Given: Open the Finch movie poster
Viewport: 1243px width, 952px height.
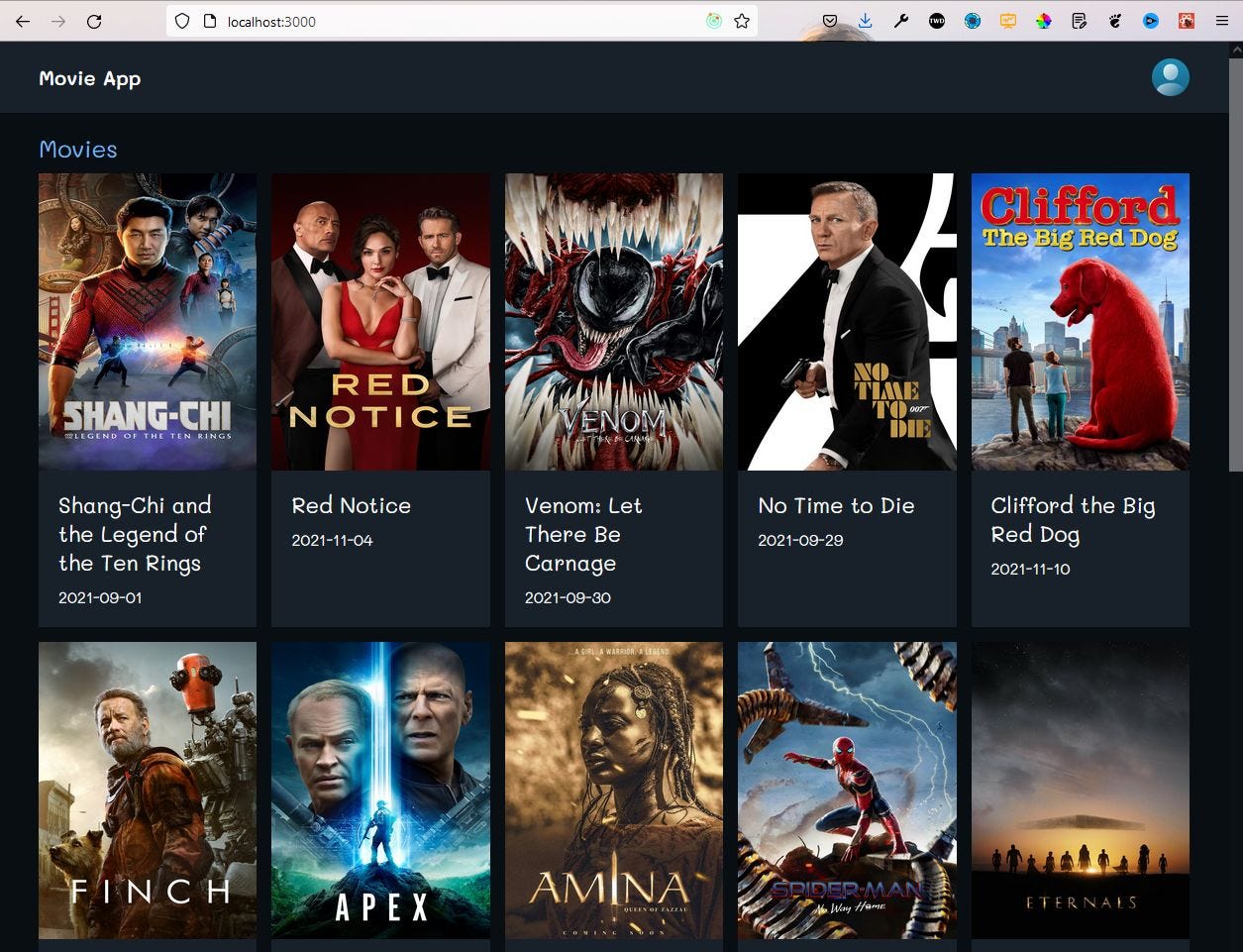Looking at the screenshot, I should coord(148,791).
